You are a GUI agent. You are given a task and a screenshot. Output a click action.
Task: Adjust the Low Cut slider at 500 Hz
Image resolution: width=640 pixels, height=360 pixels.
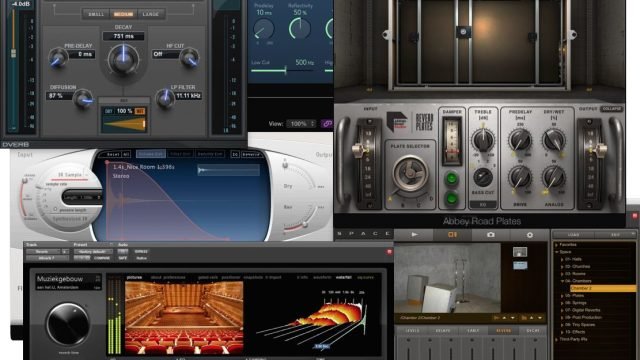285,71
